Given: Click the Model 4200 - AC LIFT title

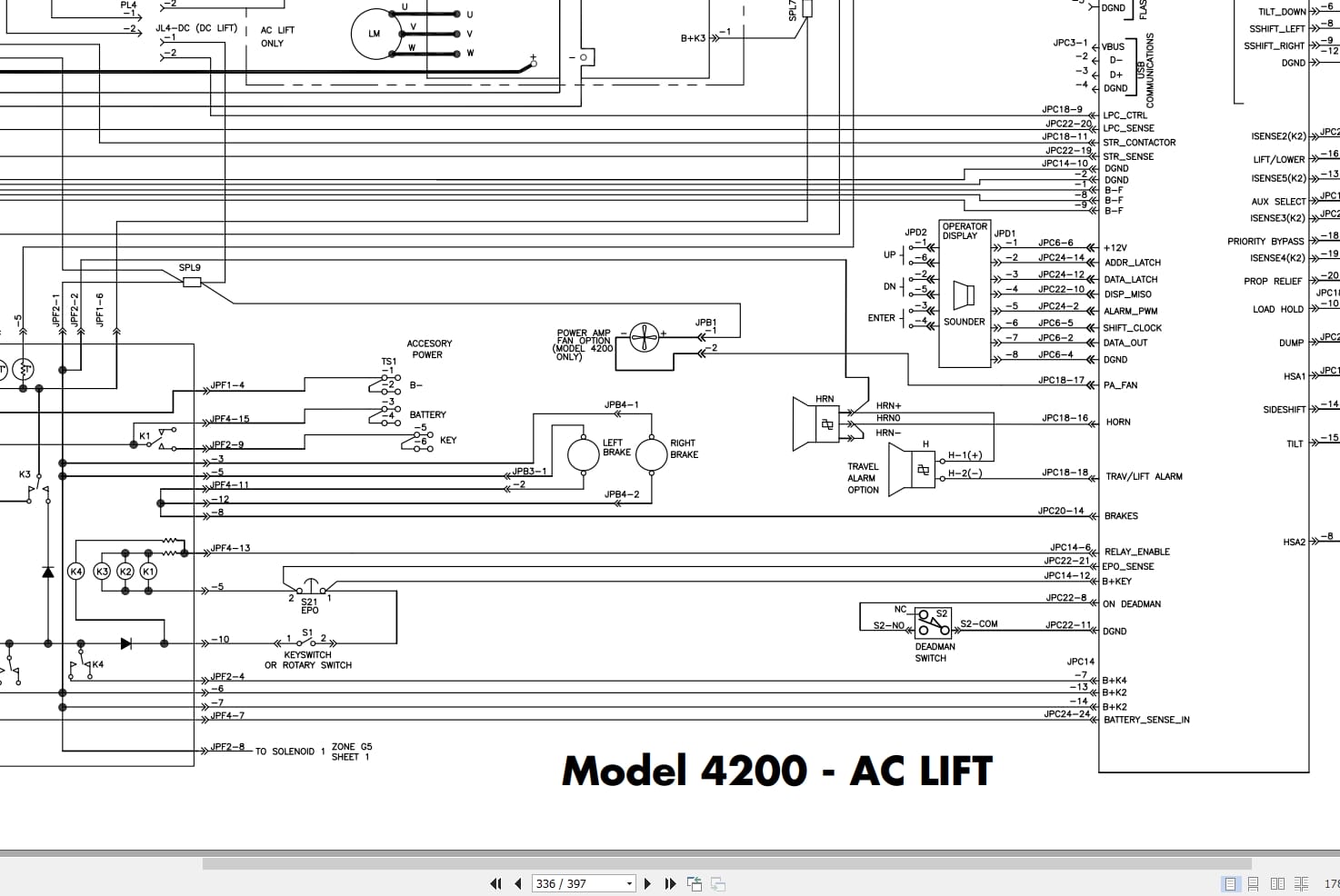Looking at the screenshot, I should pos(777,771).
